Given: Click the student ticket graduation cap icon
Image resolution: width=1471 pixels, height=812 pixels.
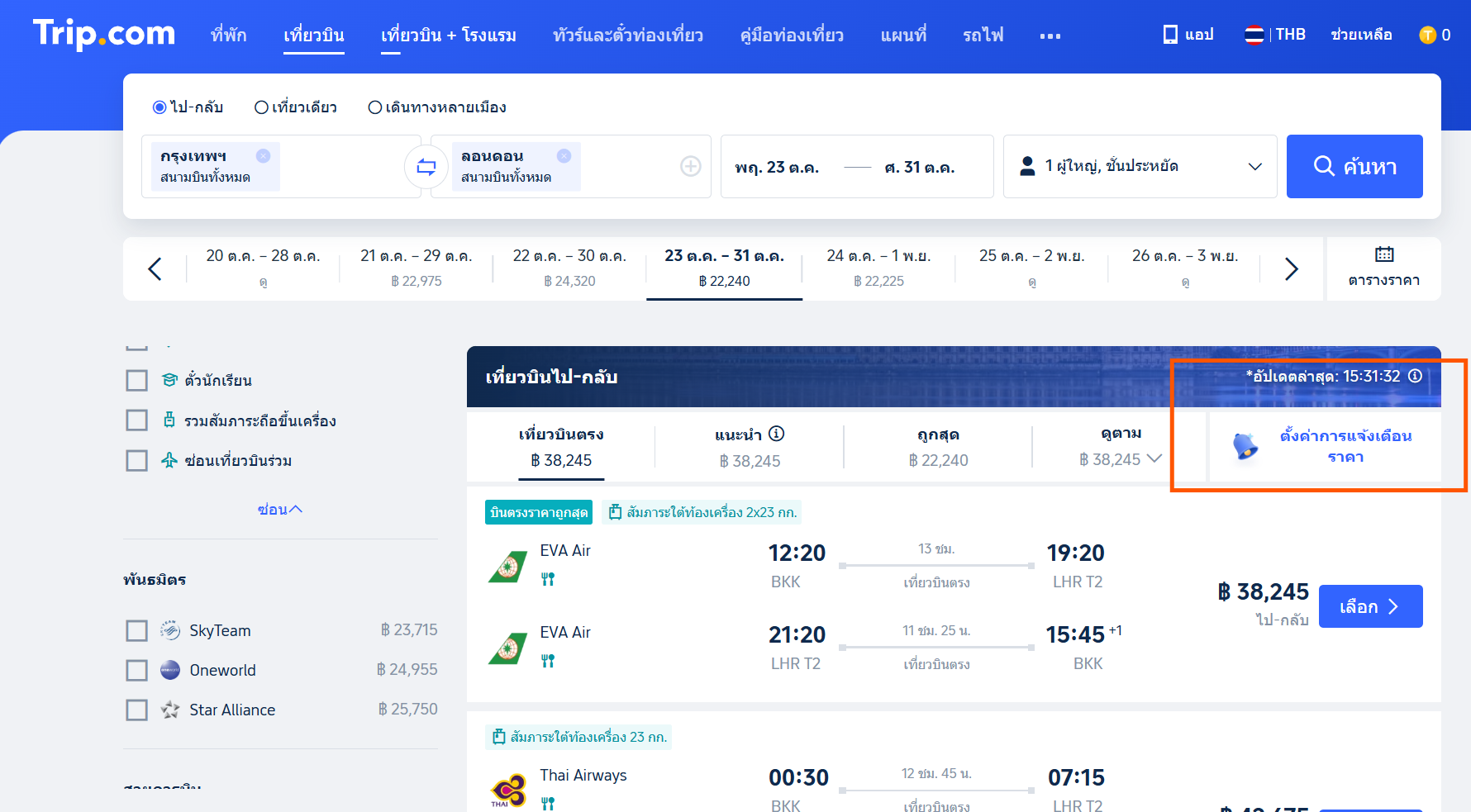Looking at the screenshot, I should pos(169,380).
